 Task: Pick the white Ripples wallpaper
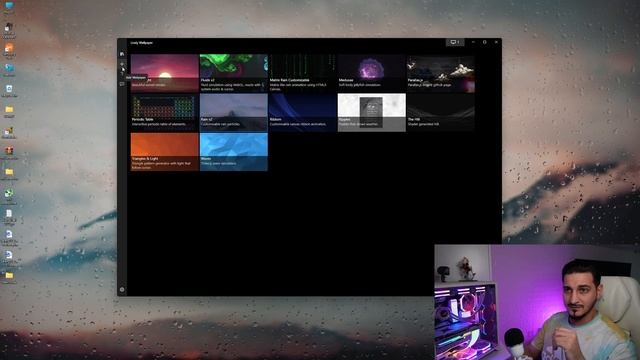tap(371, 112)
